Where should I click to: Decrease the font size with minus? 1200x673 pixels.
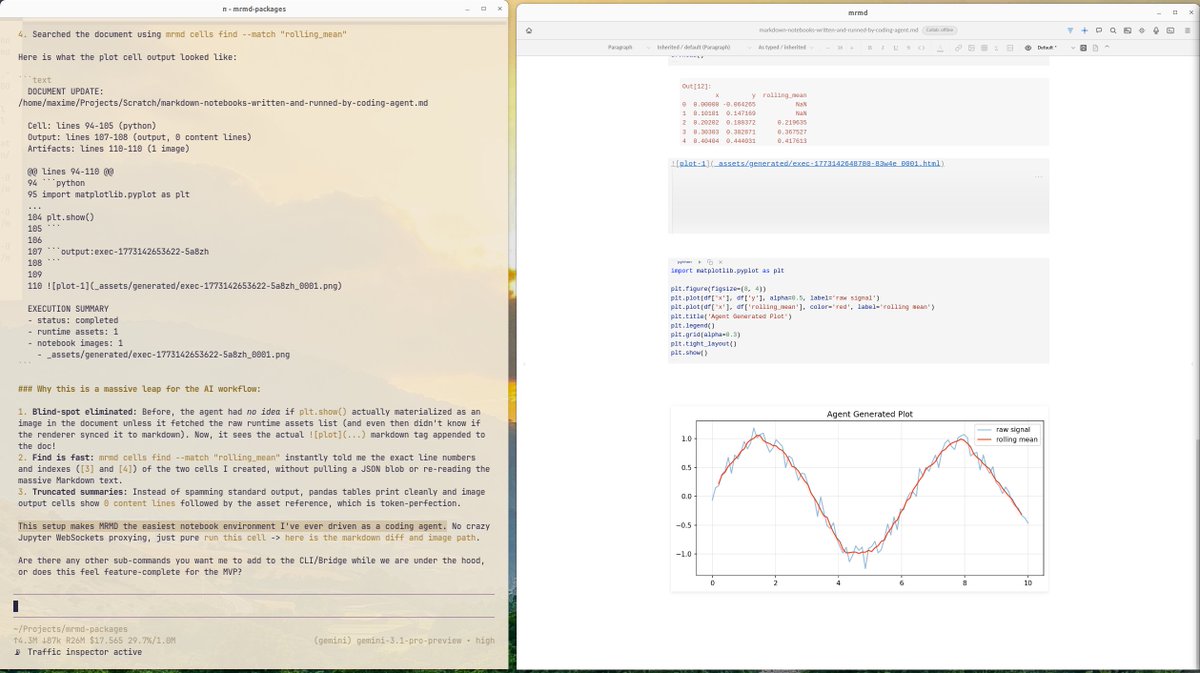[828, 48]
